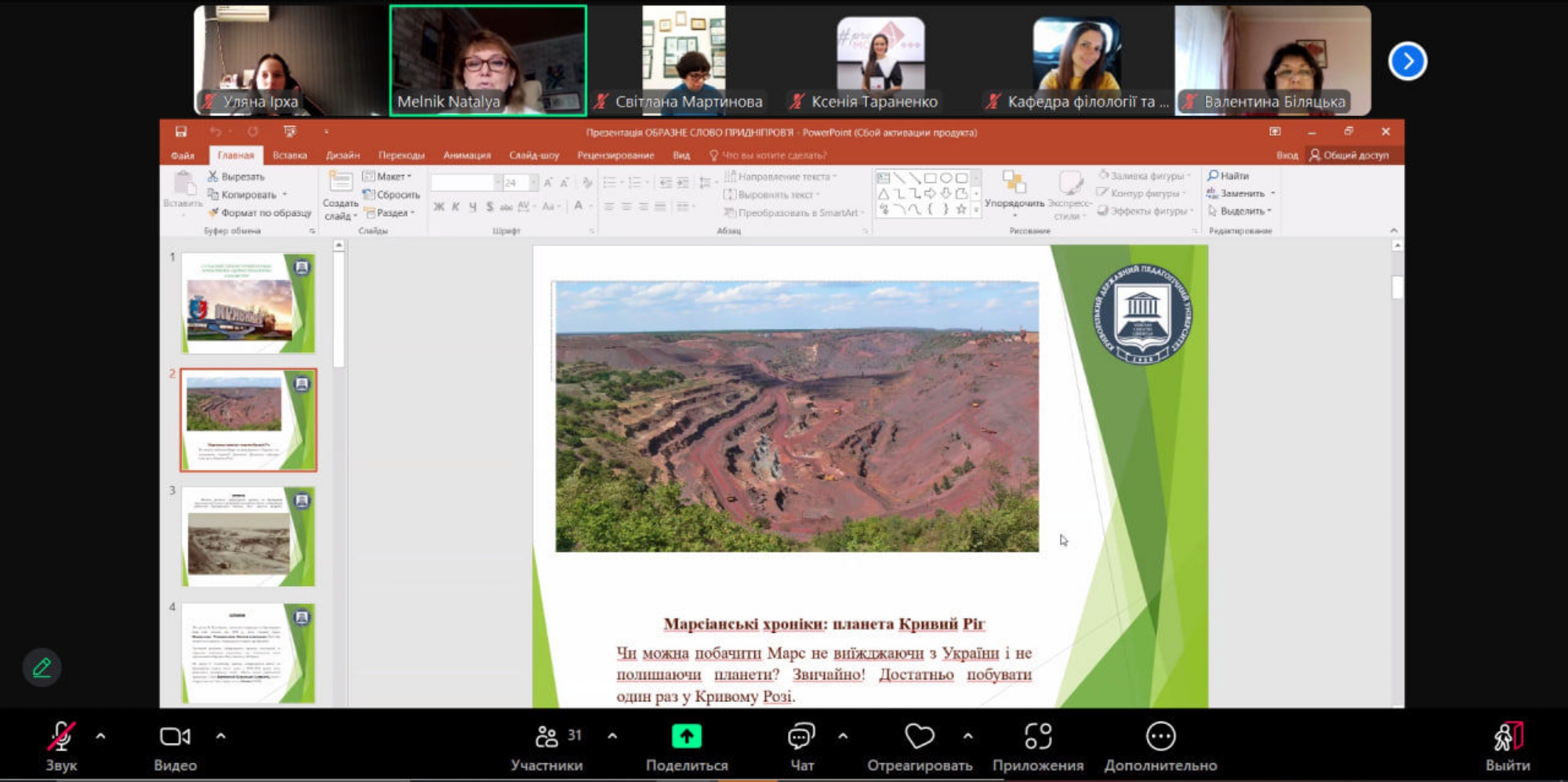This screenshot has height=782, width=1568.
Task: Click the Найти search button
Action: click(1229, 176)
